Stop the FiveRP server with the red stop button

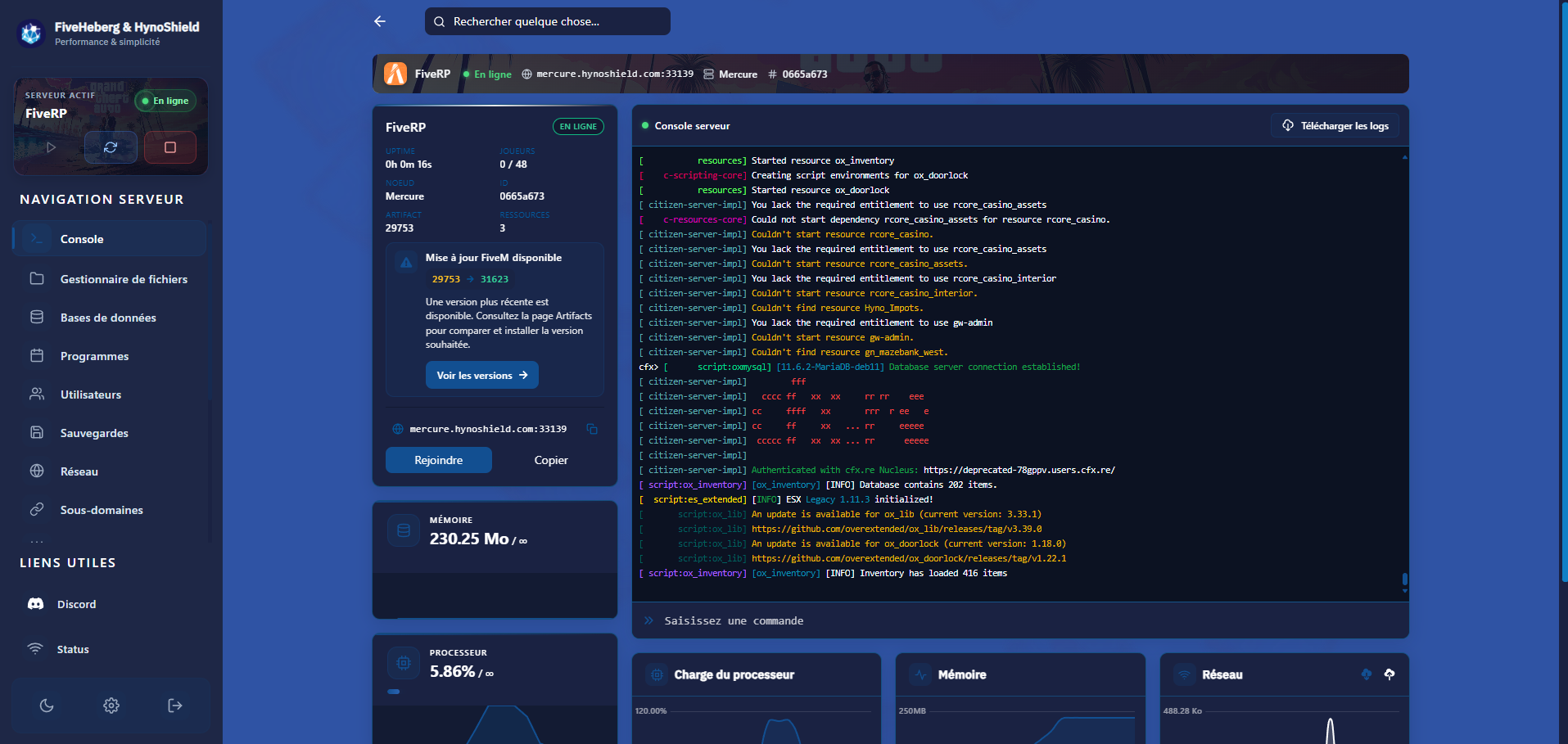point(170,147)
